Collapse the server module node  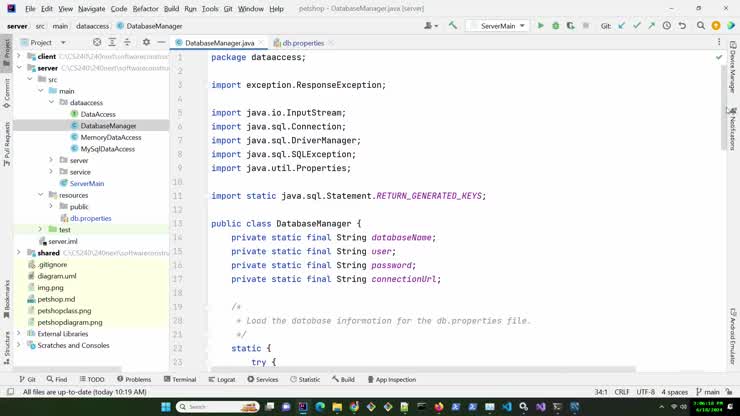(x=19, y=68)
